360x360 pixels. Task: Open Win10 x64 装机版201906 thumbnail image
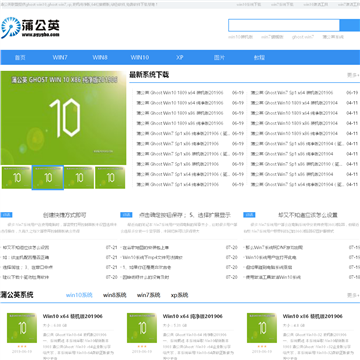(x=22, y=328)
